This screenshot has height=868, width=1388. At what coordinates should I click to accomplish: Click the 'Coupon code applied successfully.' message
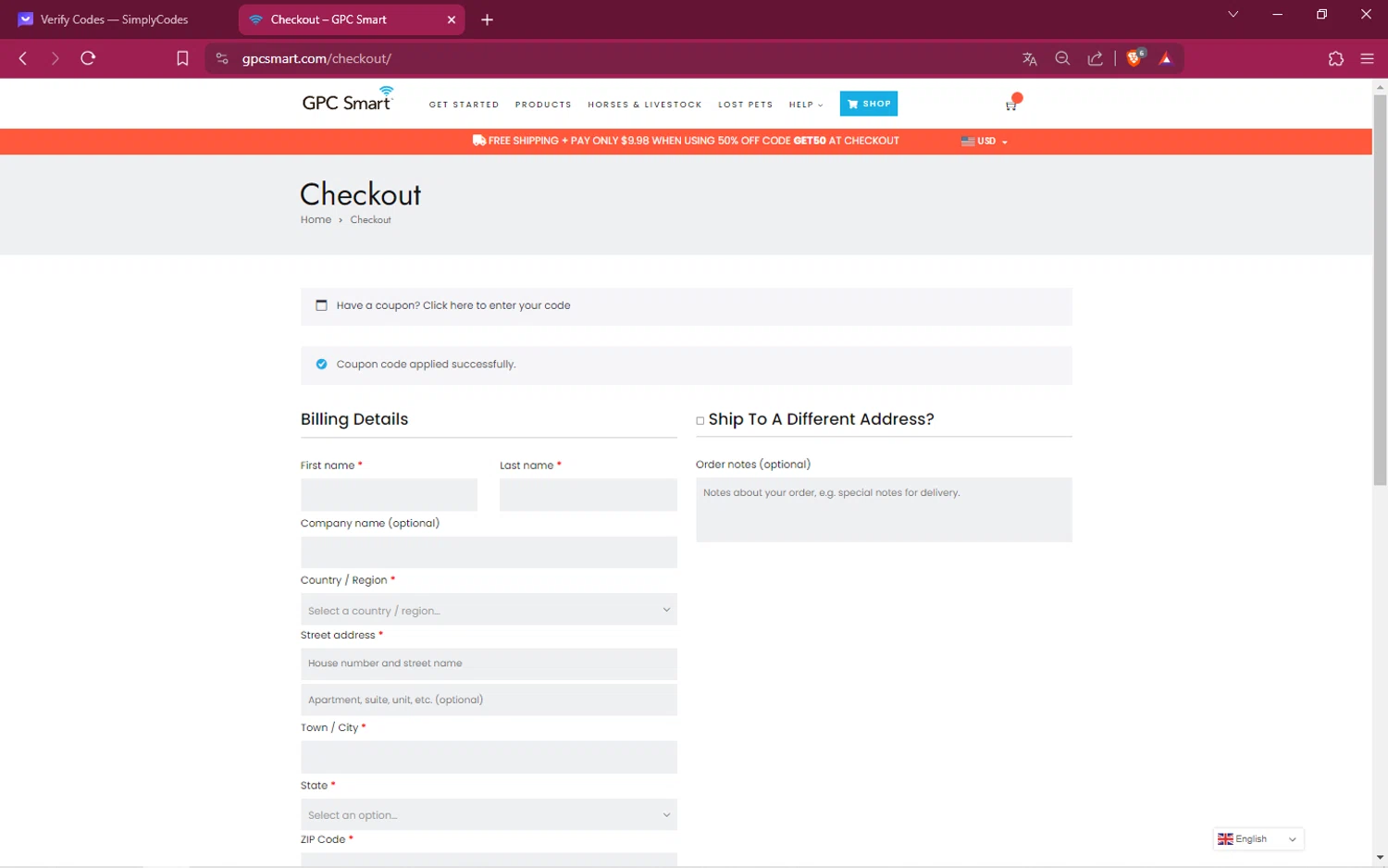point(426,365)
